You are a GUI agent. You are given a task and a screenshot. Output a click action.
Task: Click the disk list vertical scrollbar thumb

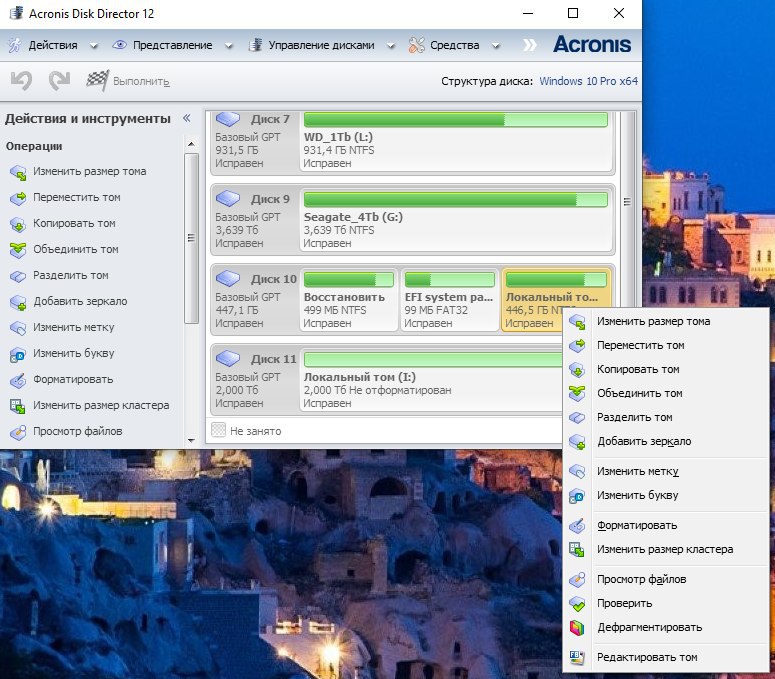pyautogui.click(x=627, y=202)
